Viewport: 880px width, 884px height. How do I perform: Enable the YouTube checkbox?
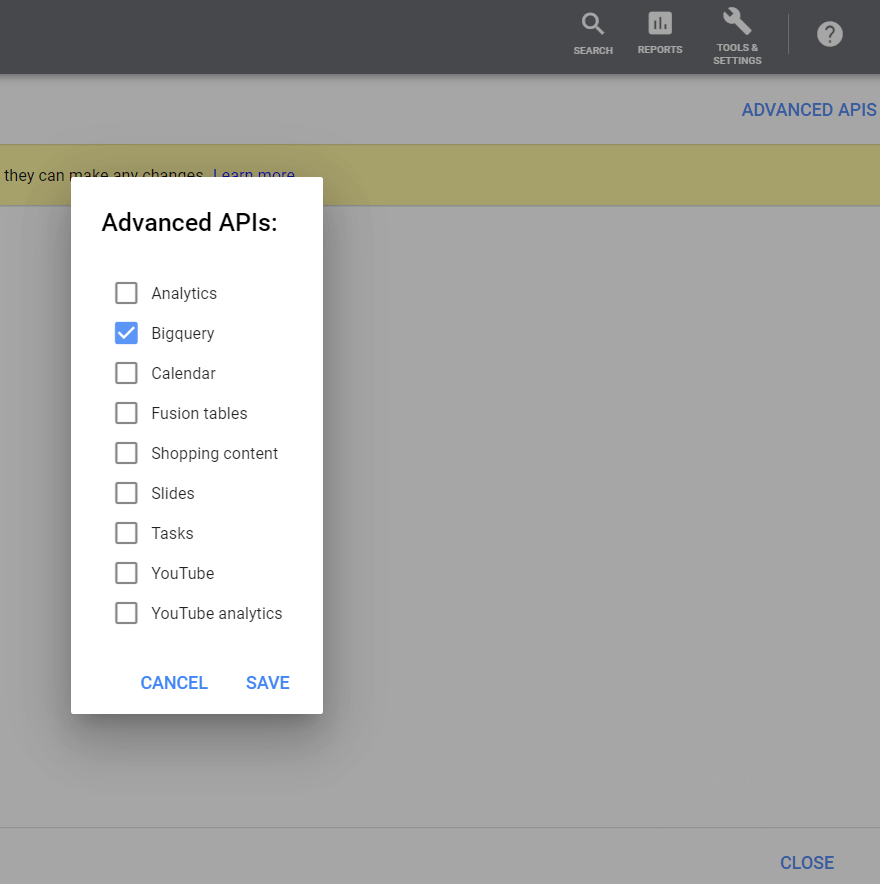[x=126, y=573]
